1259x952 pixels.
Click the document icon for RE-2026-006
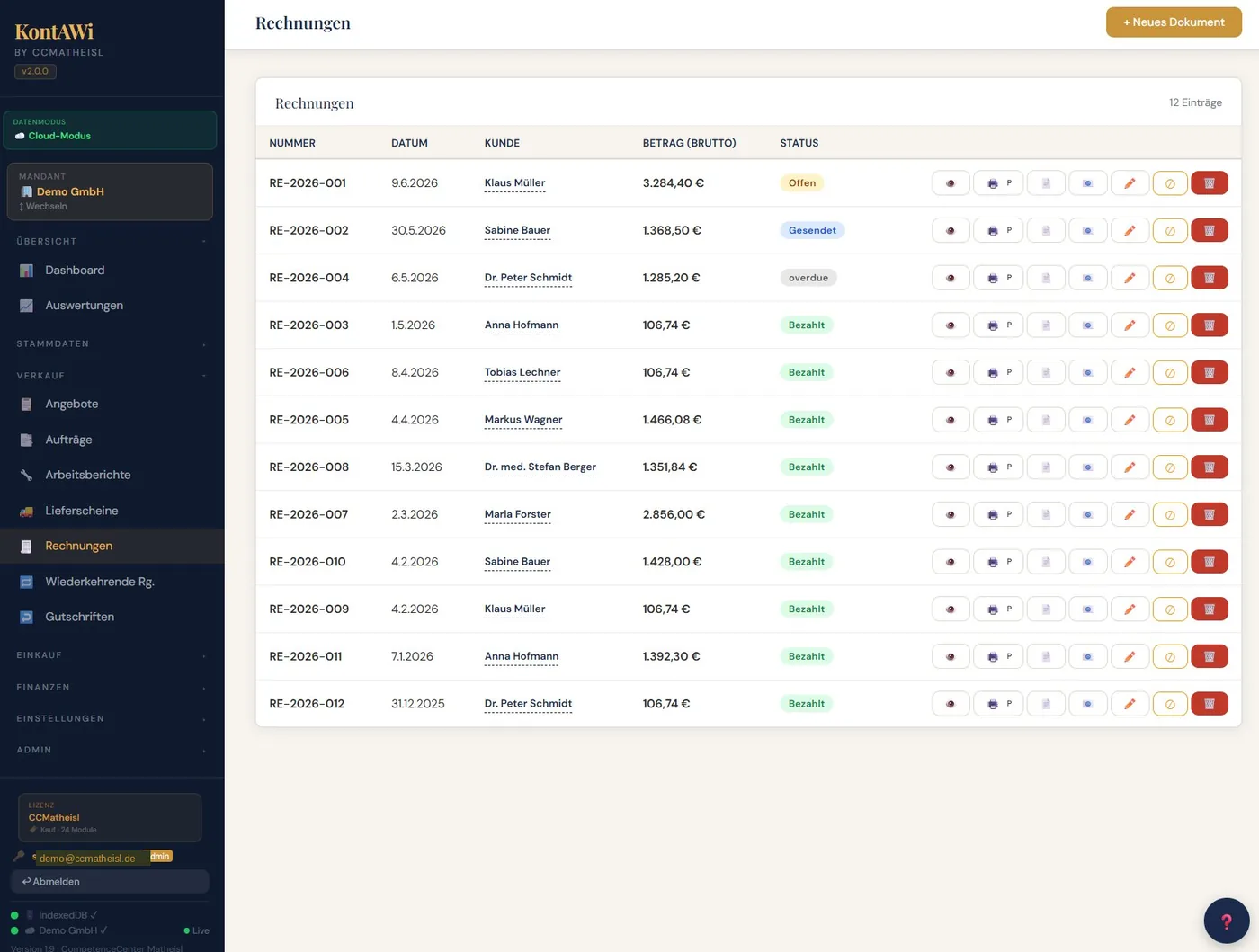tap(1046, 373)
